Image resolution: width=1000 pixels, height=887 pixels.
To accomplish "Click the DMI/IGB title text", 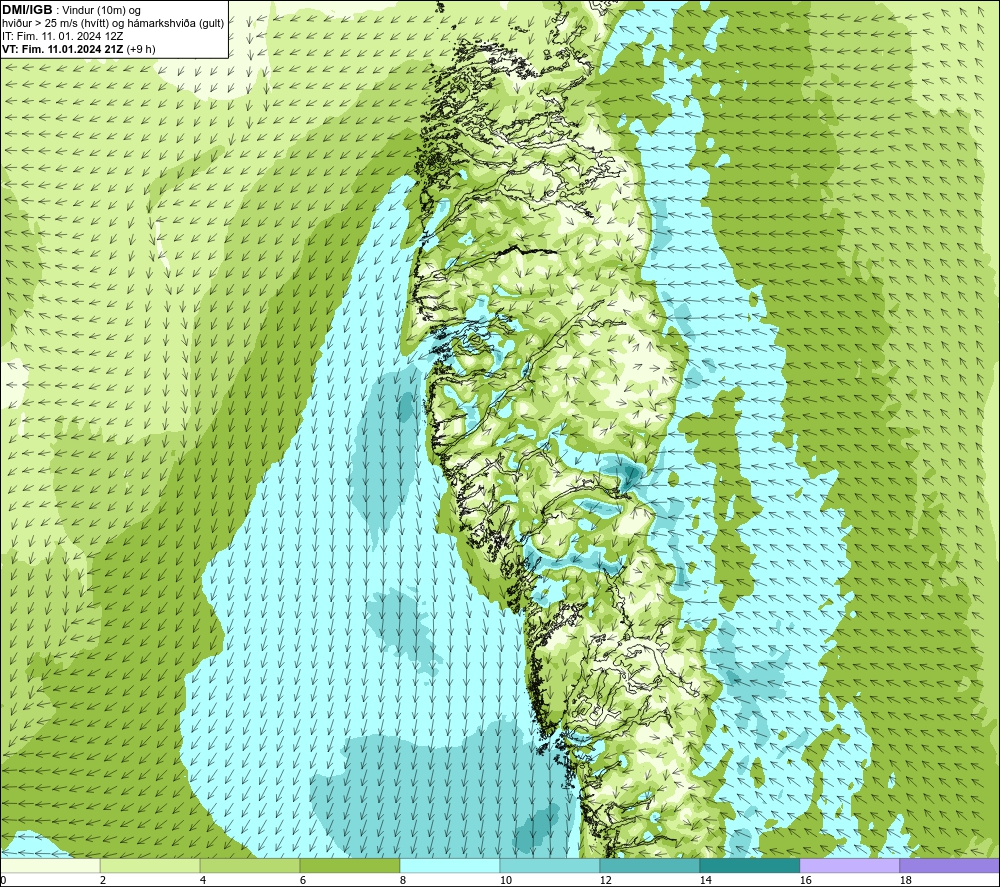I will [27, 10].
